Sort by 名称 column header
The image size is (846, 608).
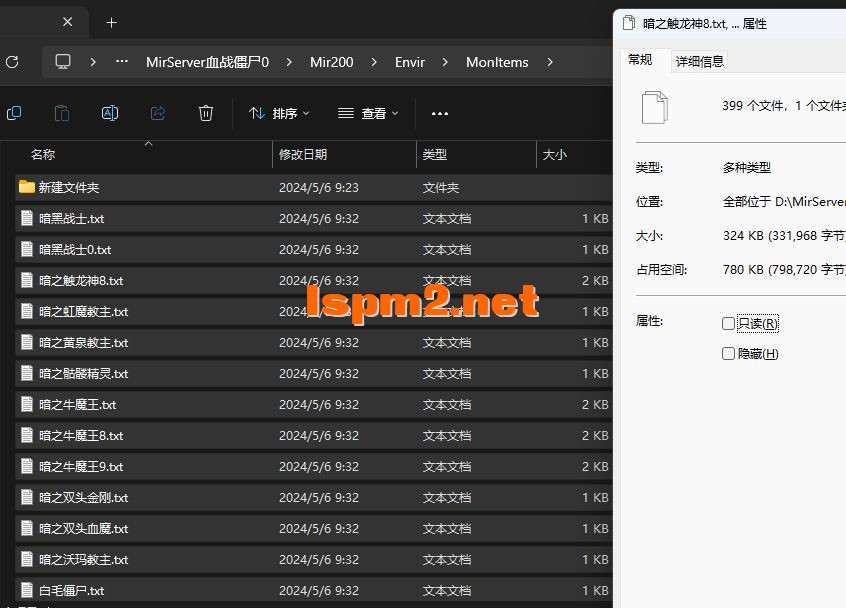pyautogui.click(x=43, y=154)
